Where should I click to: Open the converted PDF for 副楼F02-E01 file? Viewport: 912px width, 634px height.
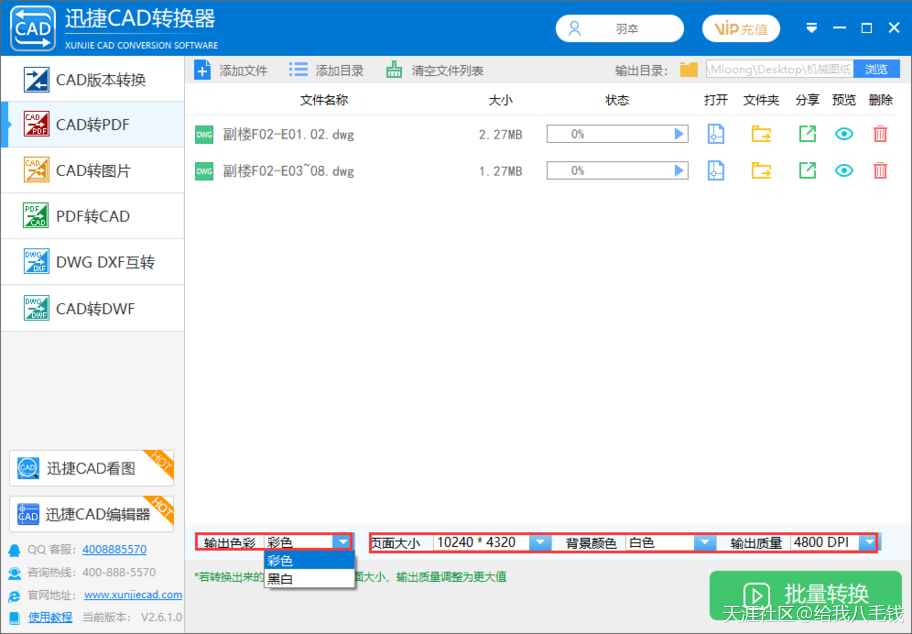715,133
